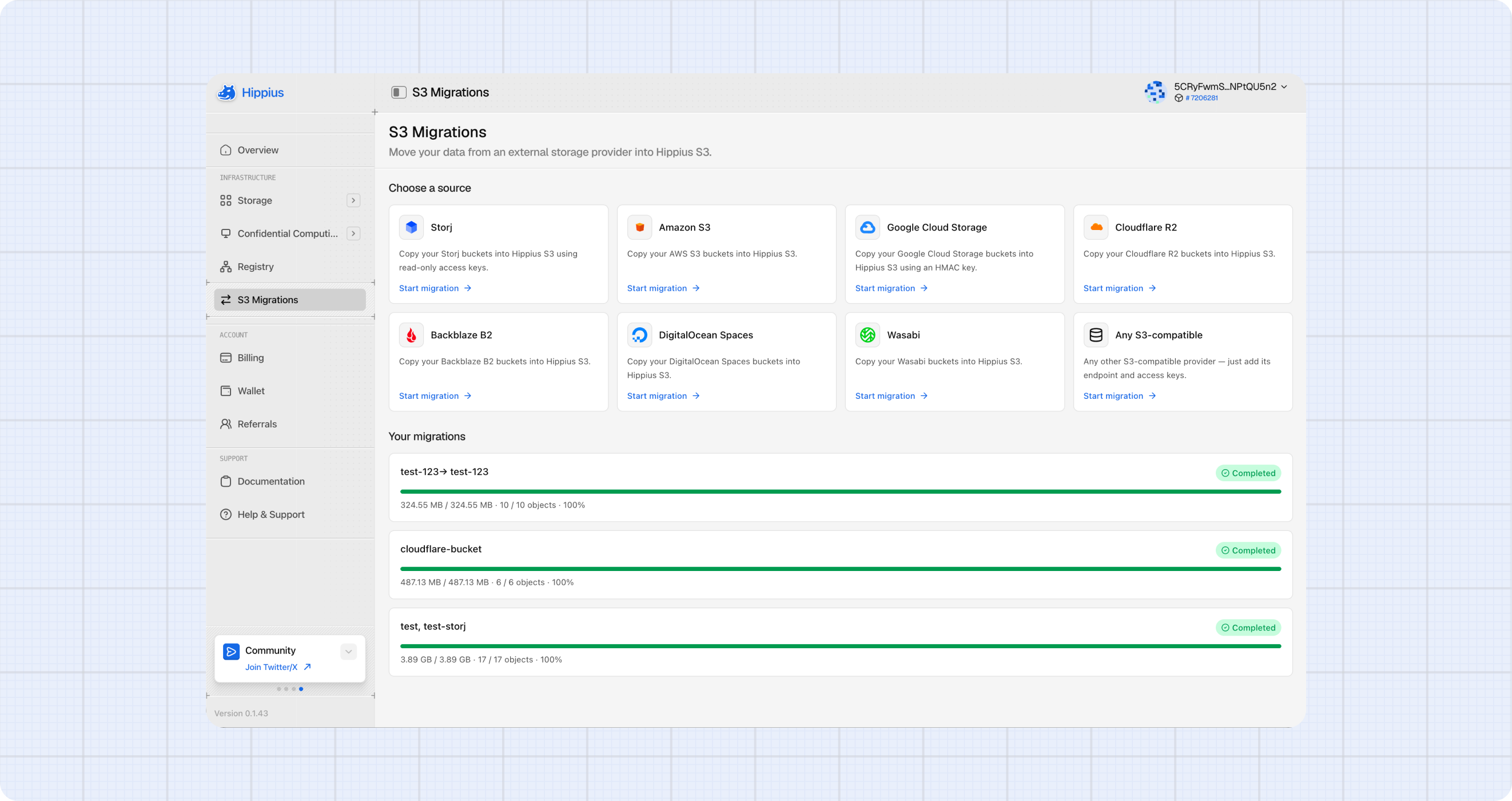Click the Overview home icon

(x=225, y=150)
